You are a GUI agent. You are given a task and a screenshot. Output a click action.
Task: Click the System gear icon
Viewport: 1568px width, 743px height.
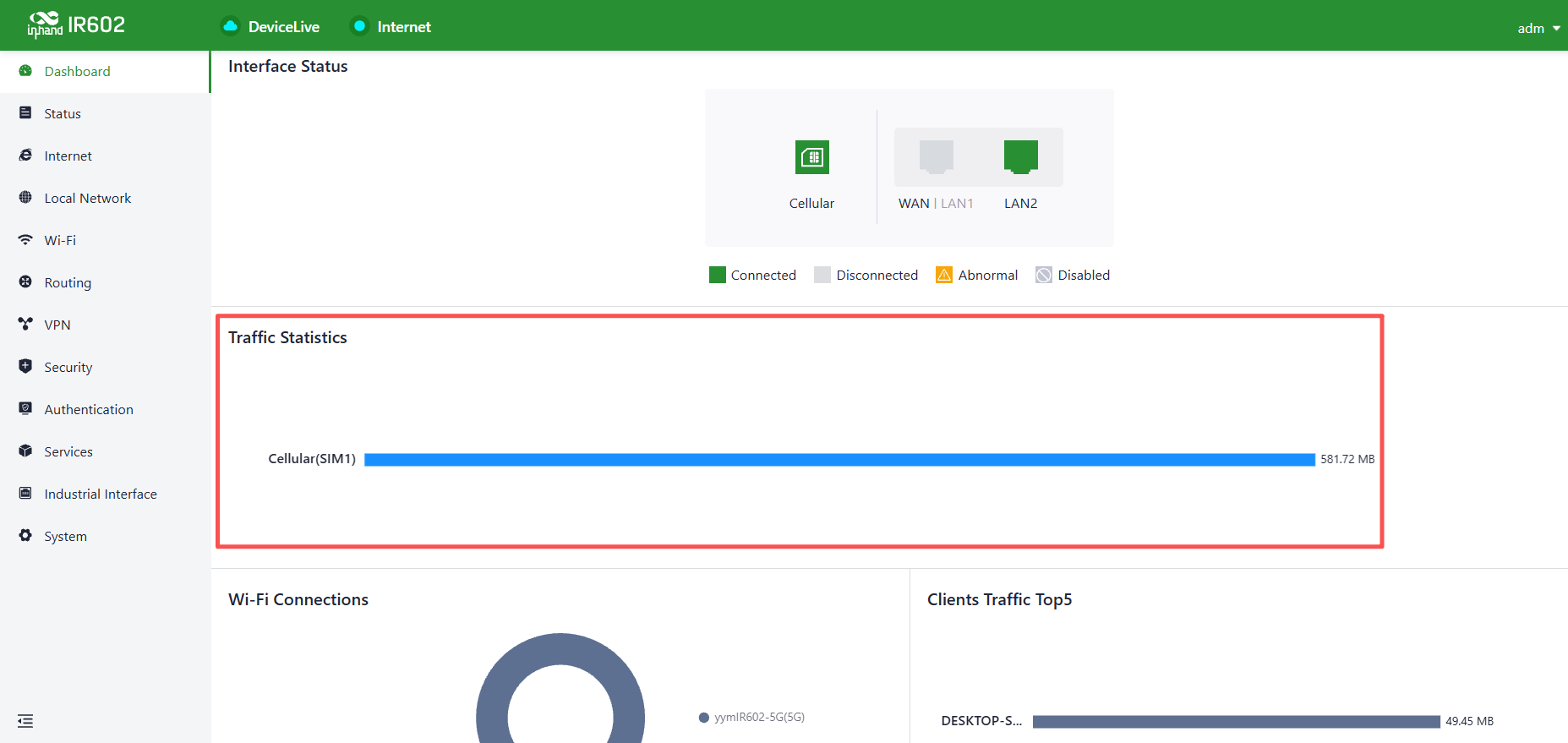(x=25, y=536)
